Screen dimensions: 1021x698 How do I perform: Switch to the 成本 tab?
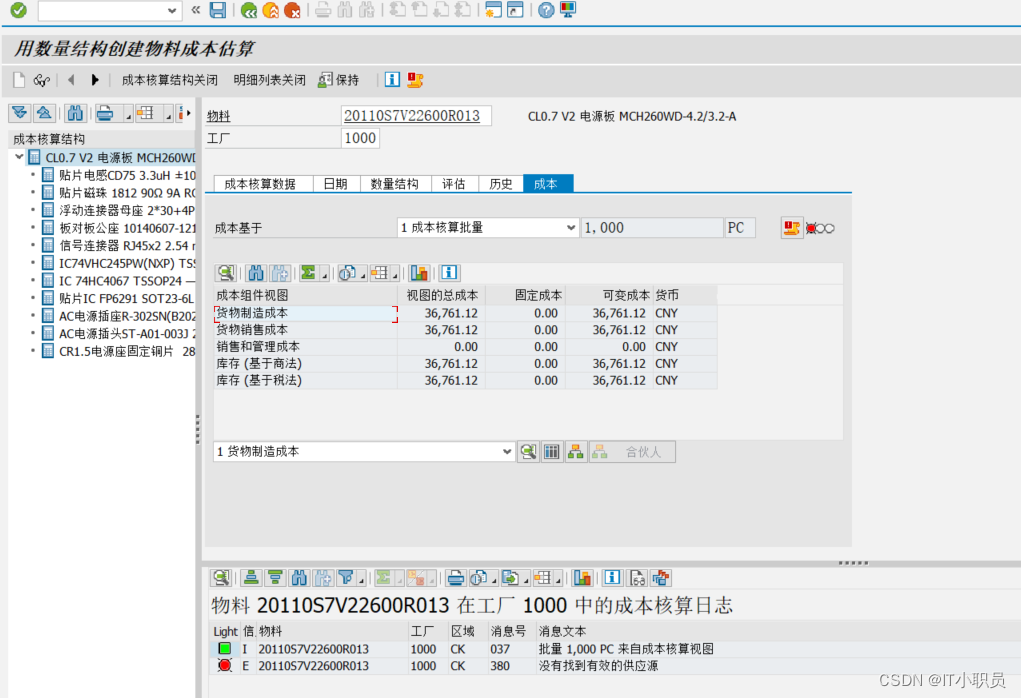click(x=548, y=183)
